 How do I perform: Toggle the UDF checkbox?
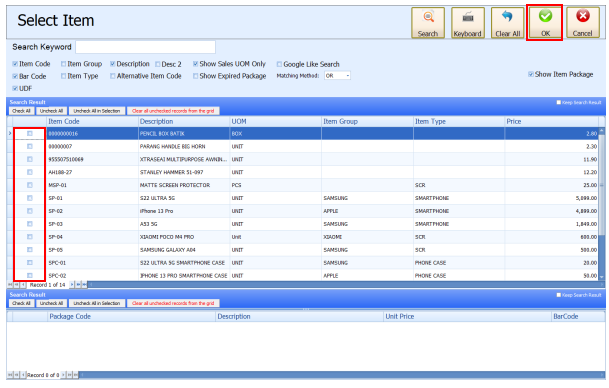[x=15, y=89]
